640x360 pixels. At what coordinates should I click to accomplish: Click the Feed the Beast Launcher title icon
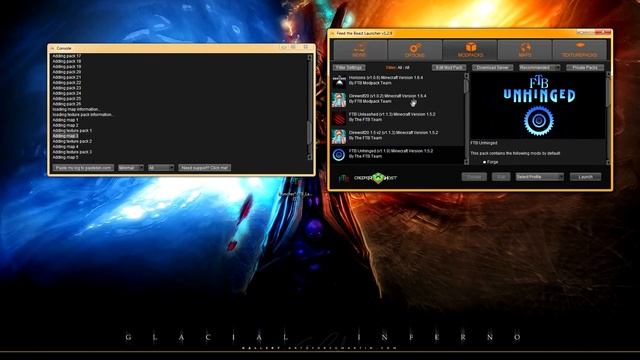(x=332, y=33)
